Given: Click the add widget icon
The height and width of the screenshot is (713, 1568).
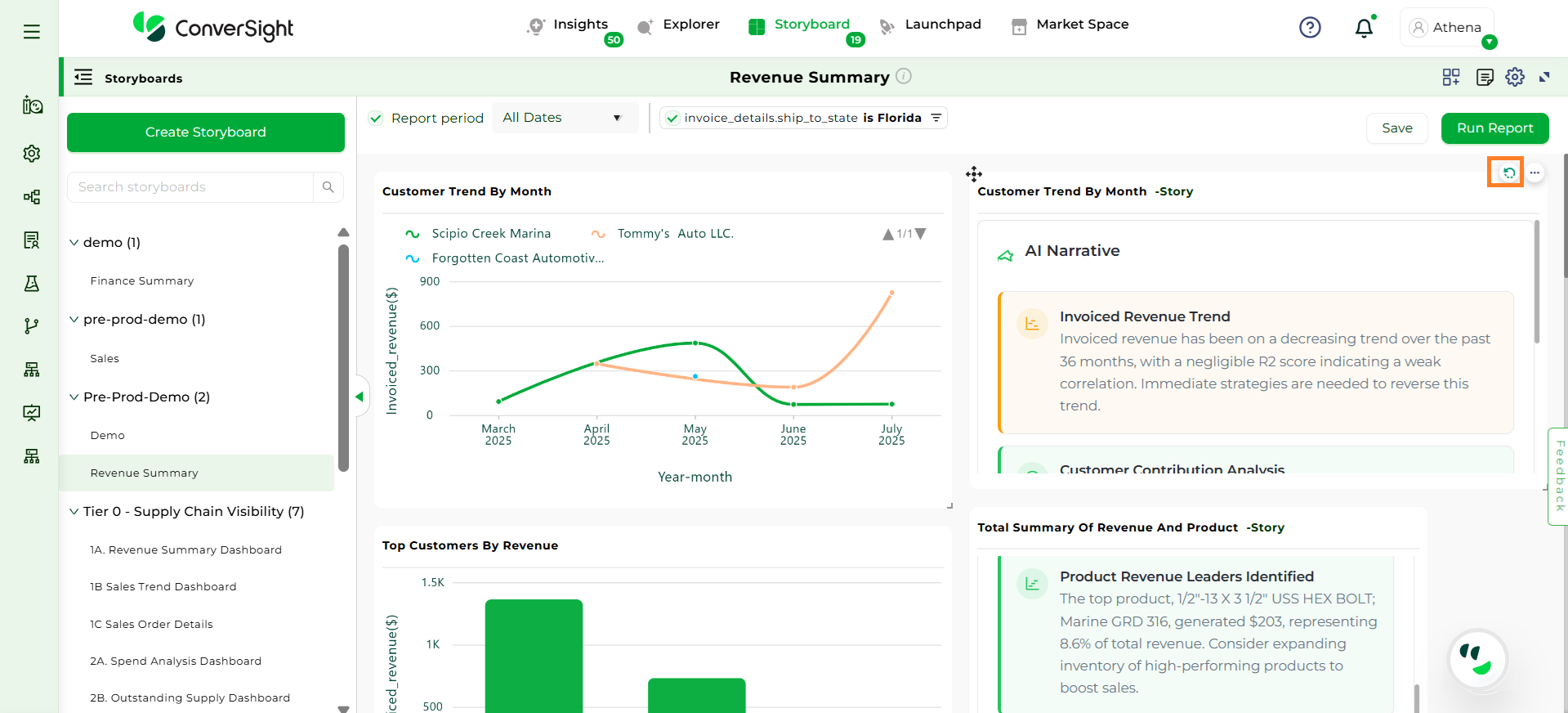Looking at the screenshot, I should click(x=1451, y=77).
